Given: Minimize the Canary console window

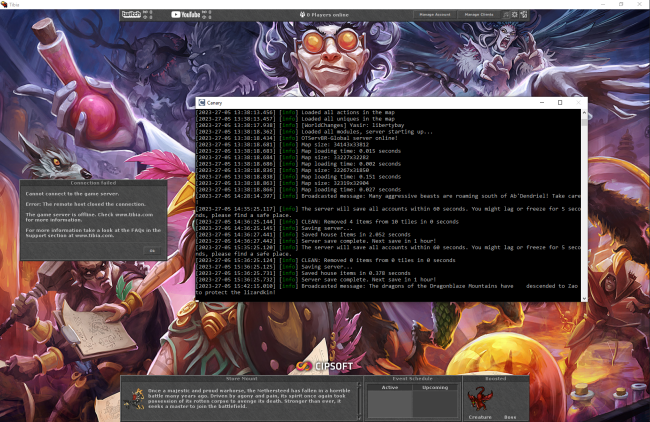Looking at the screenshot, I should click(x=542, y=102).
